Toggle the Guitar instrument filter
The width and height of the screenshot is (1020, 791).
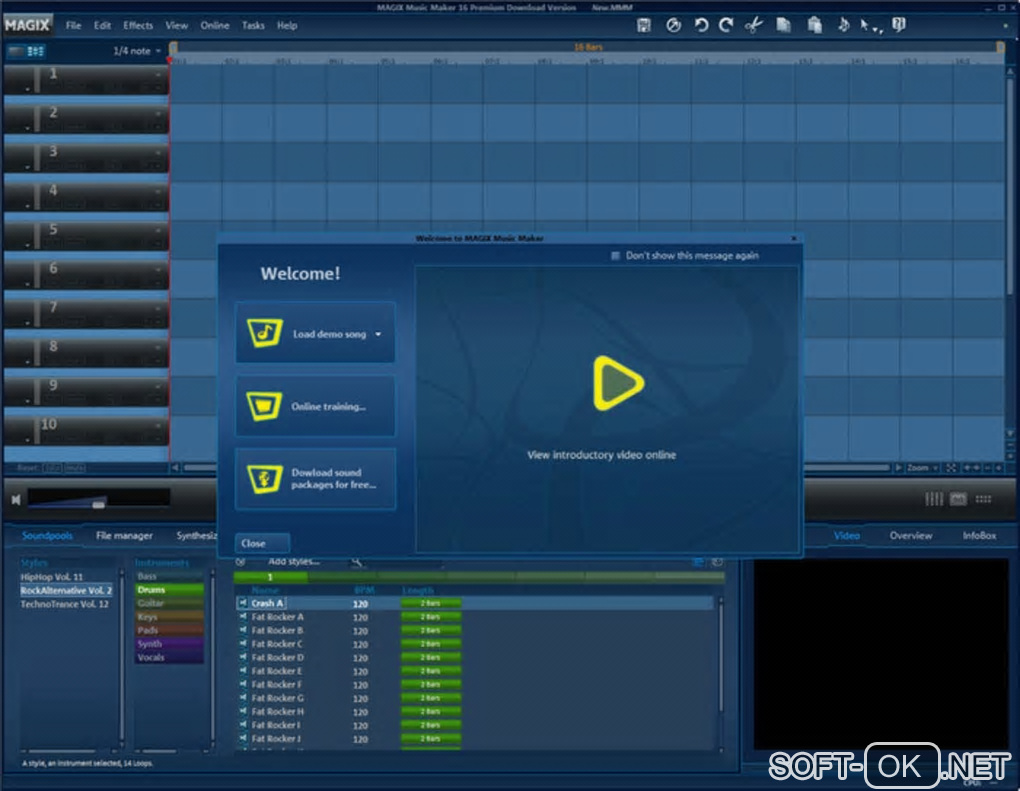[x=169, y=603]
